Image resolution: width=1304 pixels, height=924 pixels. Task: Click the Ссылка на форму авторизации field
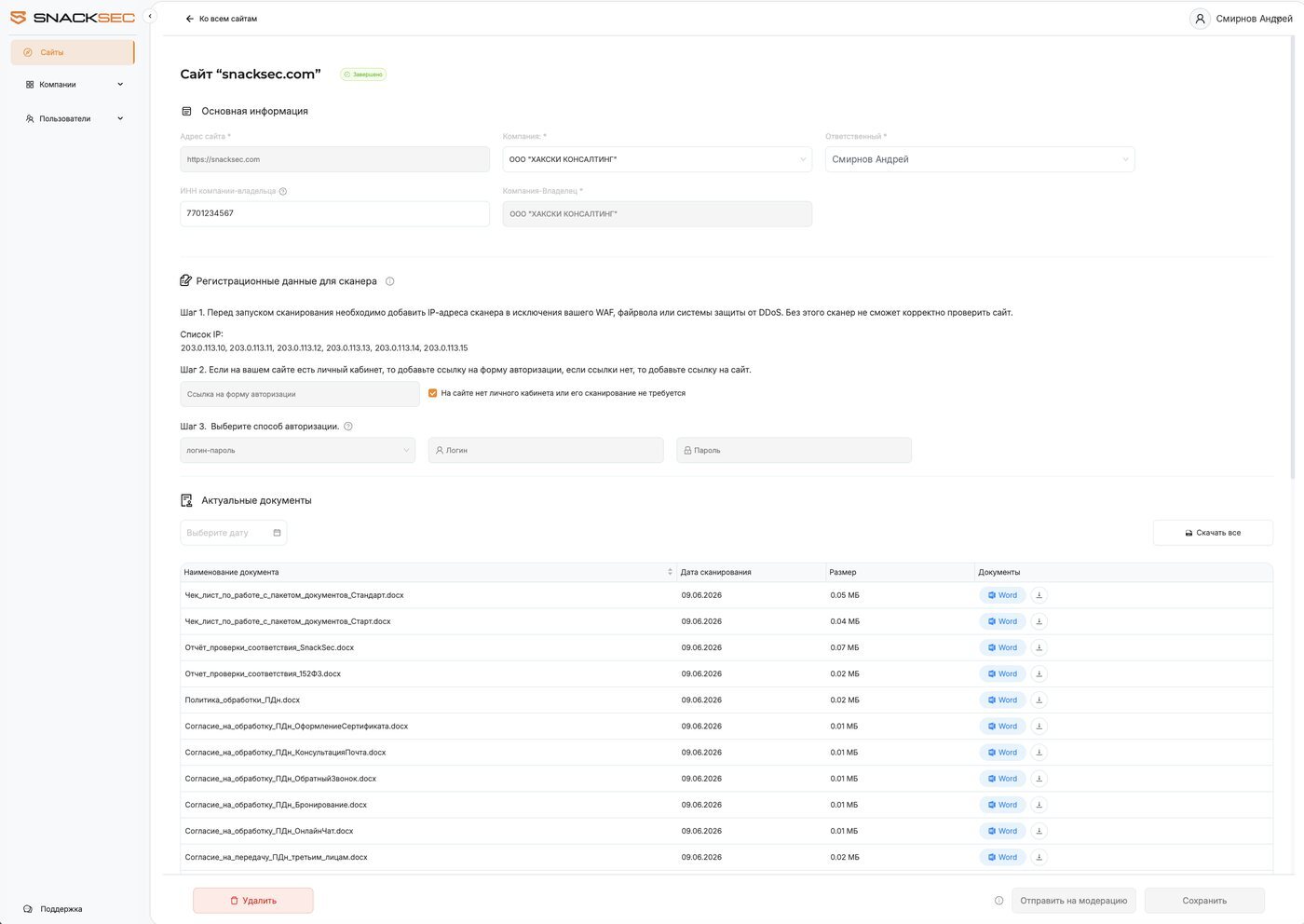pos(300,394)
